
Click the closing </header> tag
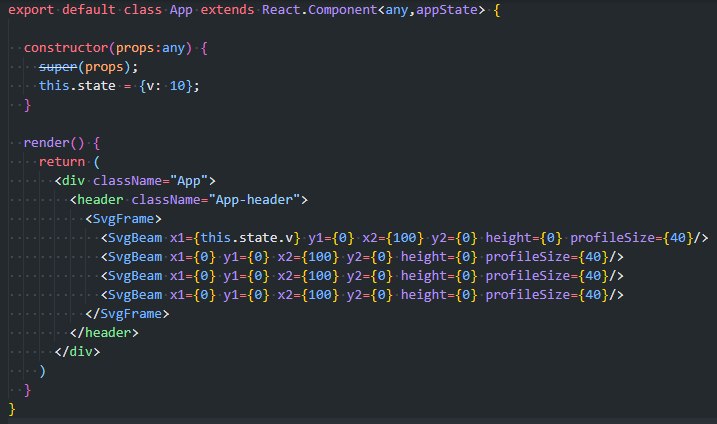(104, 333)
